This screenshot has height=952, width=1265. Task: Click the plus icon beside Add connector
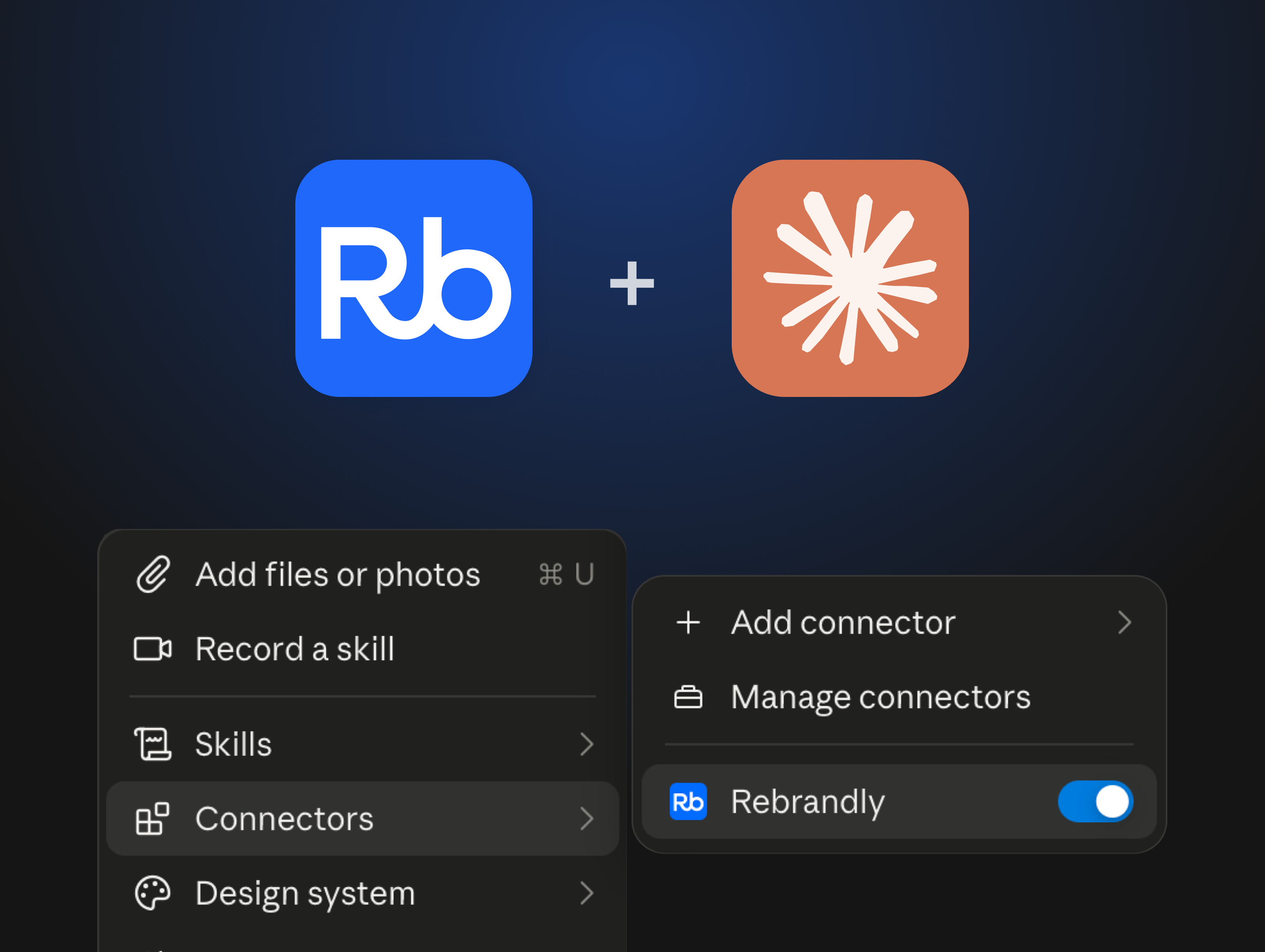688,623
